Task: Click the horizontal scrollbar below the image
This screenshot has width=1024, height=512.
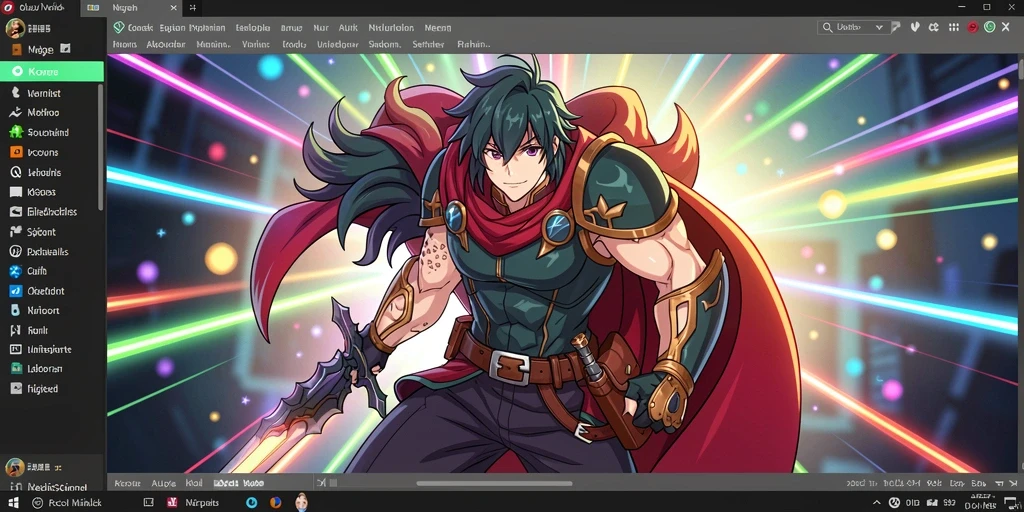Action: [494, 483]
